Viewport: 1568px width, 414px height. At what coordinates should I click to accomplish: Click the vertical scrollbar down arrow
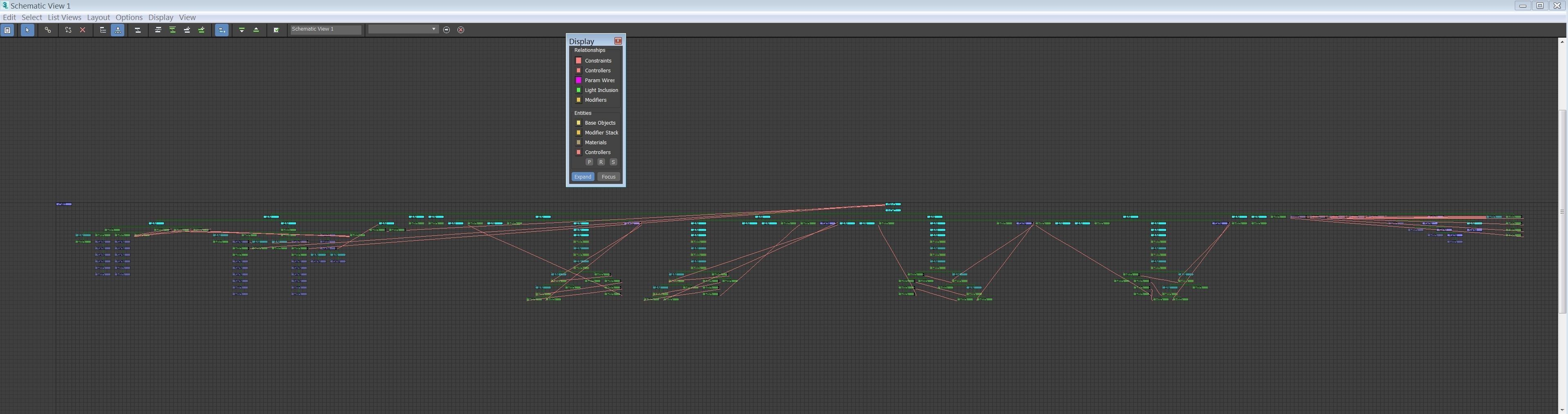click(x=1562, y=410)
